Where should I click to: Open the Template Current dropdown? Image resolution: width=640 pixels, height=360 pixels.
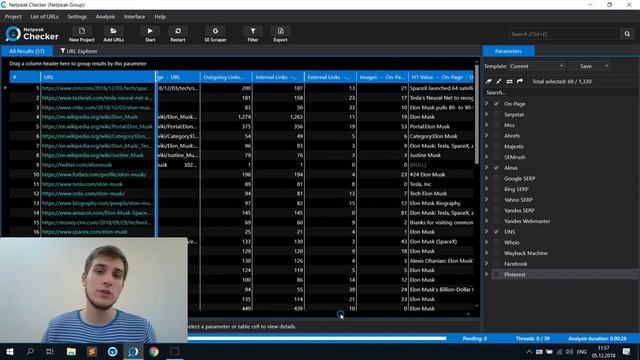coord(537,66)
